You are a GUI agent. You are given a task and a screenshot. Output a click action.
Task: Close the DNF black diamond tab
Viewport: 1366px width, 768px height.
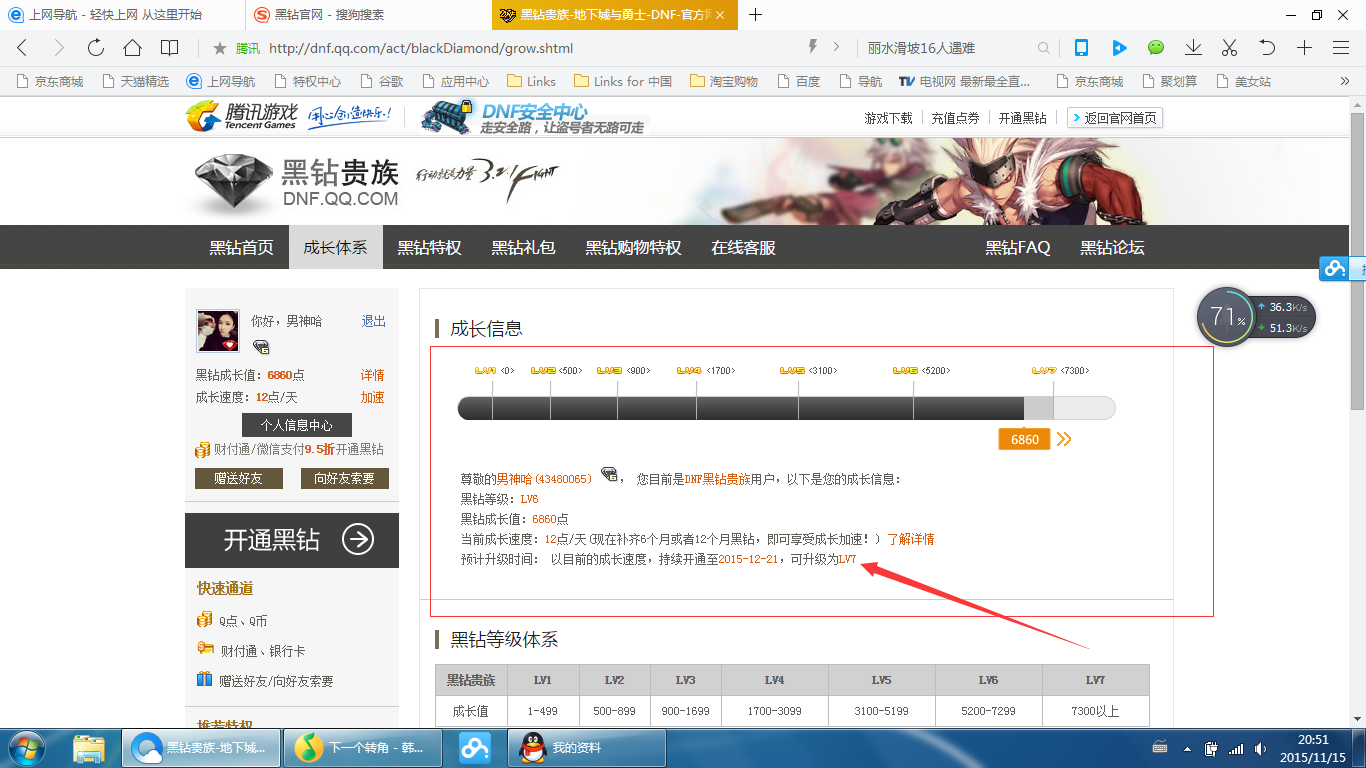click(x=721, y=15)
